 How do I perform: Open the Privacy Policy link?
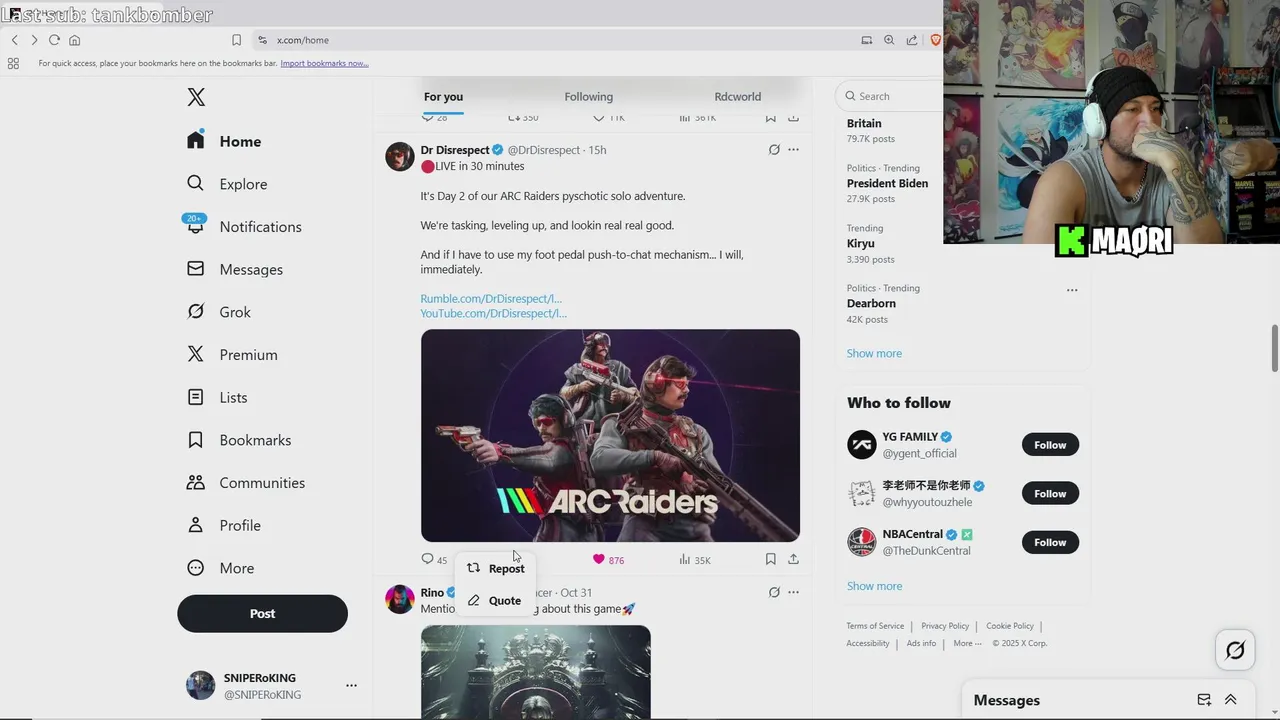(945, 626)
